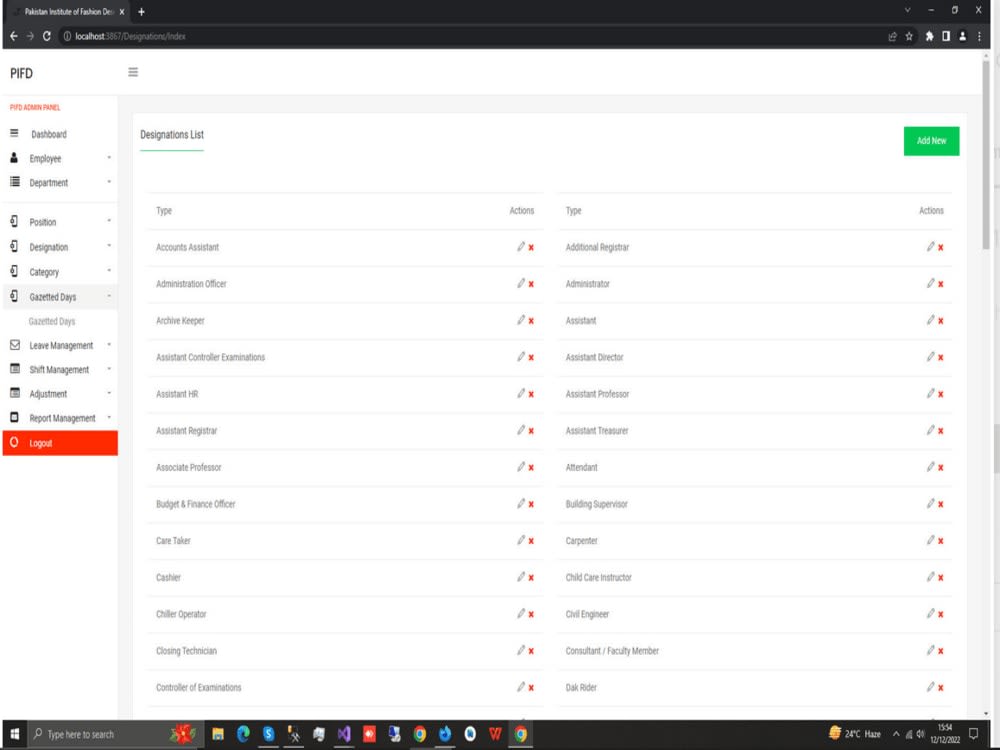
Task: Expand the Report Management menu
Action: coord(60,418)
